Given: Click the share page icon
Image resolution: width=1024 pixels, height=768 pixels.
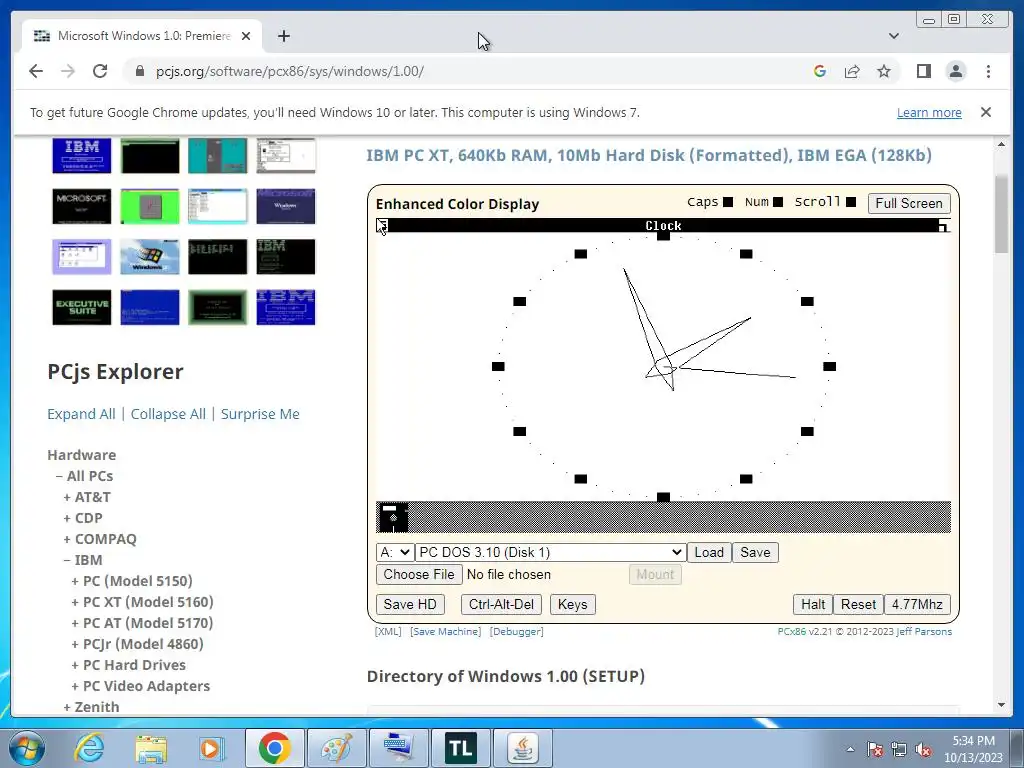Looking at the screenshot, I should click(852, 71).
